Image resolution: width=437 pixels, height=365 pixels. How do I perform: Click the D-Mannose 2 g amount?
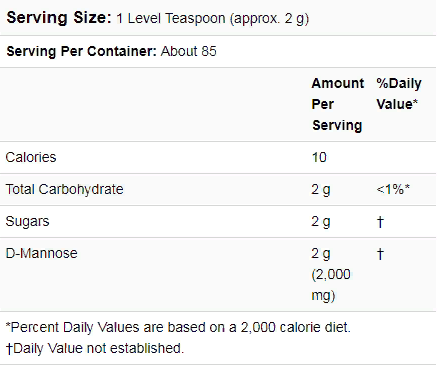point(321,254)
